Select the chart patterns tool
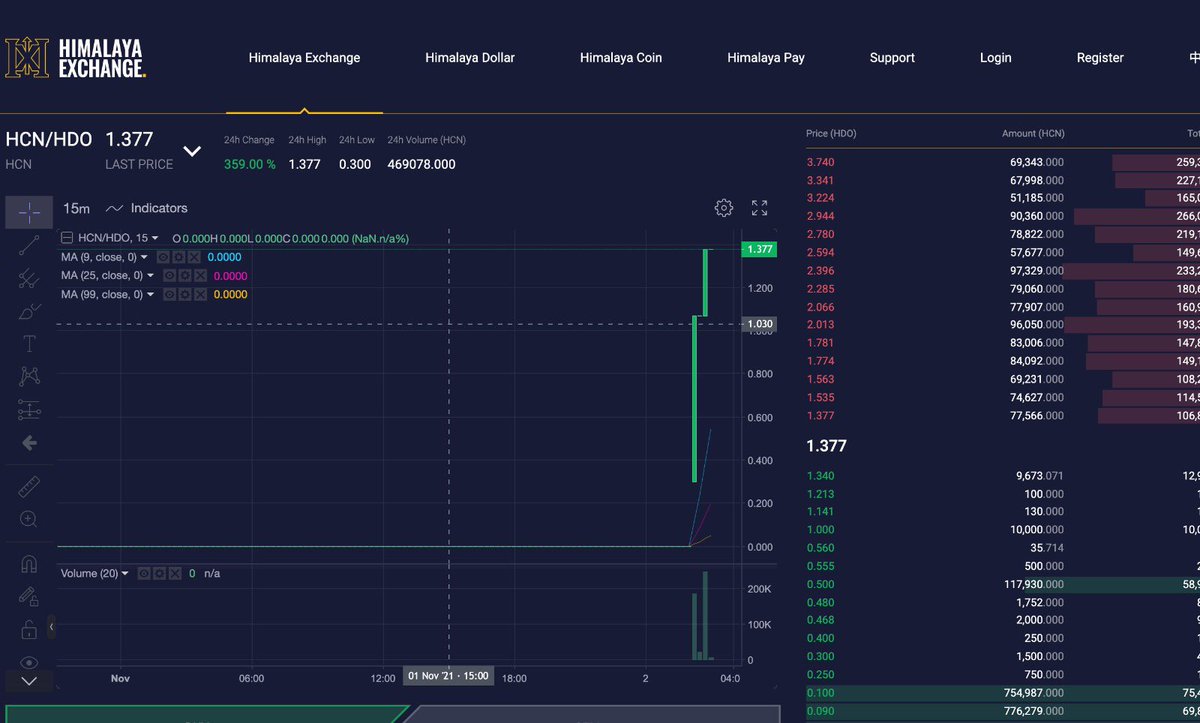Viewport: 1200px width, 723px height. [29, 377]
